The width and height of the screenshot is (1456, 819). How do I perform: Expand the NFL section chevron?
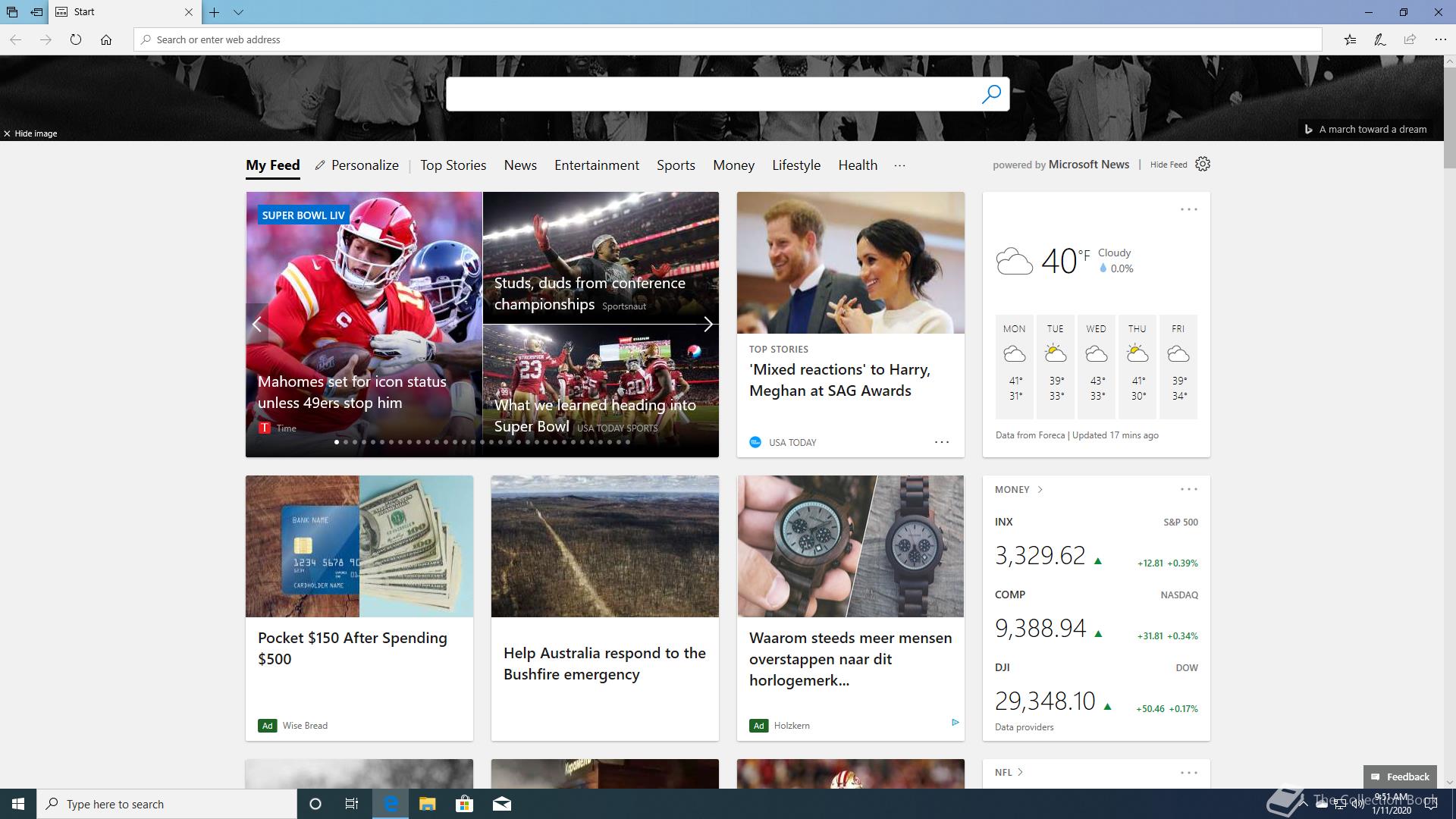point(1020,772)
